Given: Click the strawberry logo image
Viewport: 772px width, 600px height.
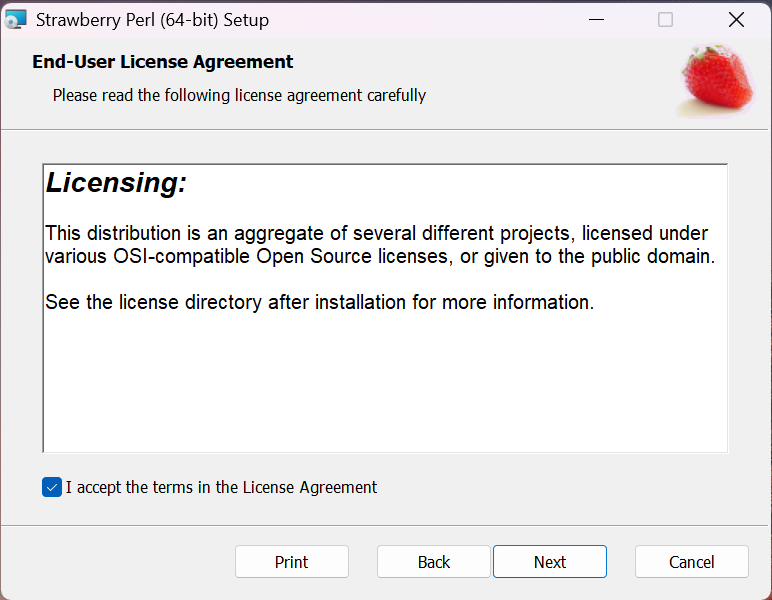Looking at the screenshot, I should (715, 79).
